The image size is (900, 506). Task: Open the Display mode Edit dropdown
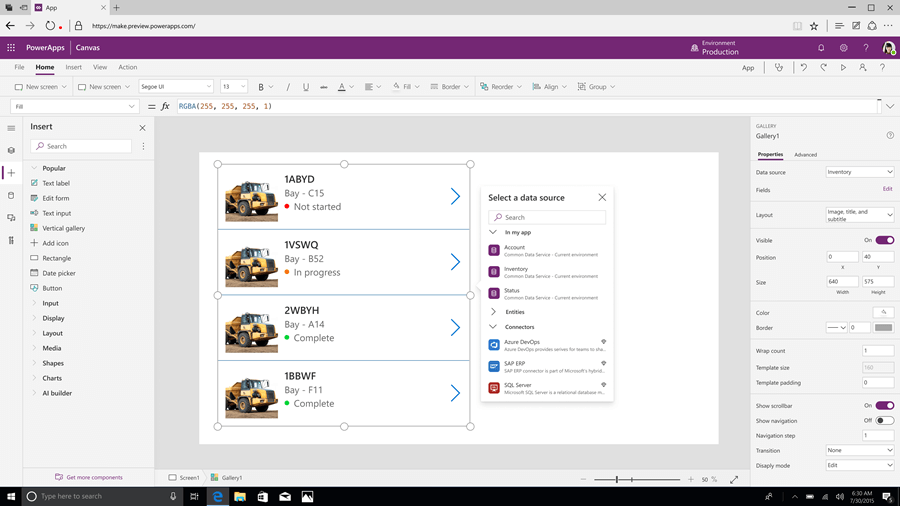859,465
